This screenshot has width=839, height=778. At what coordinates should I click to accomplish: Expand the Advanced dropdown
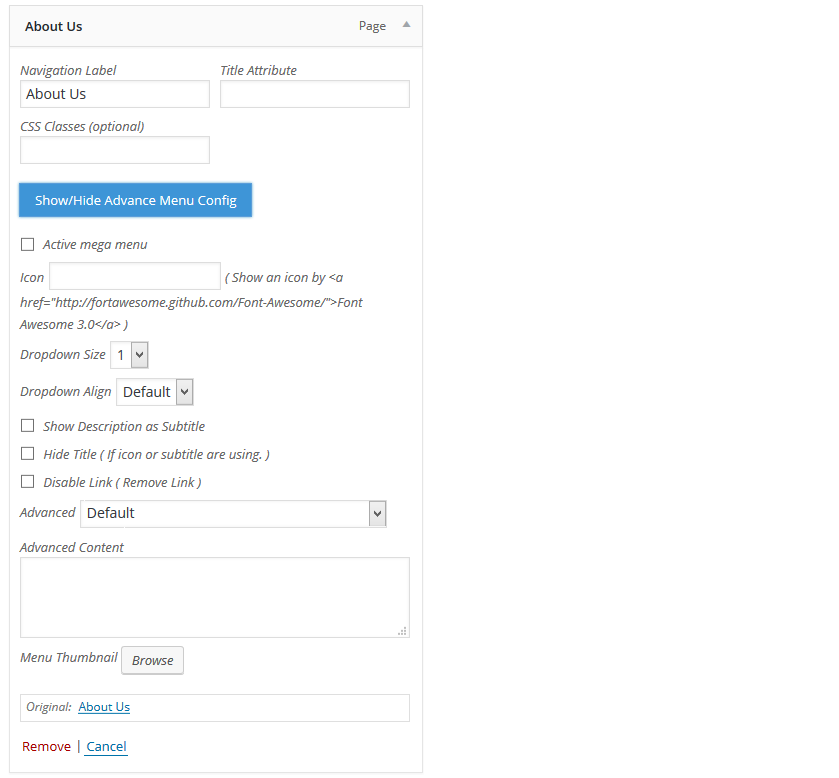(233, 514)
